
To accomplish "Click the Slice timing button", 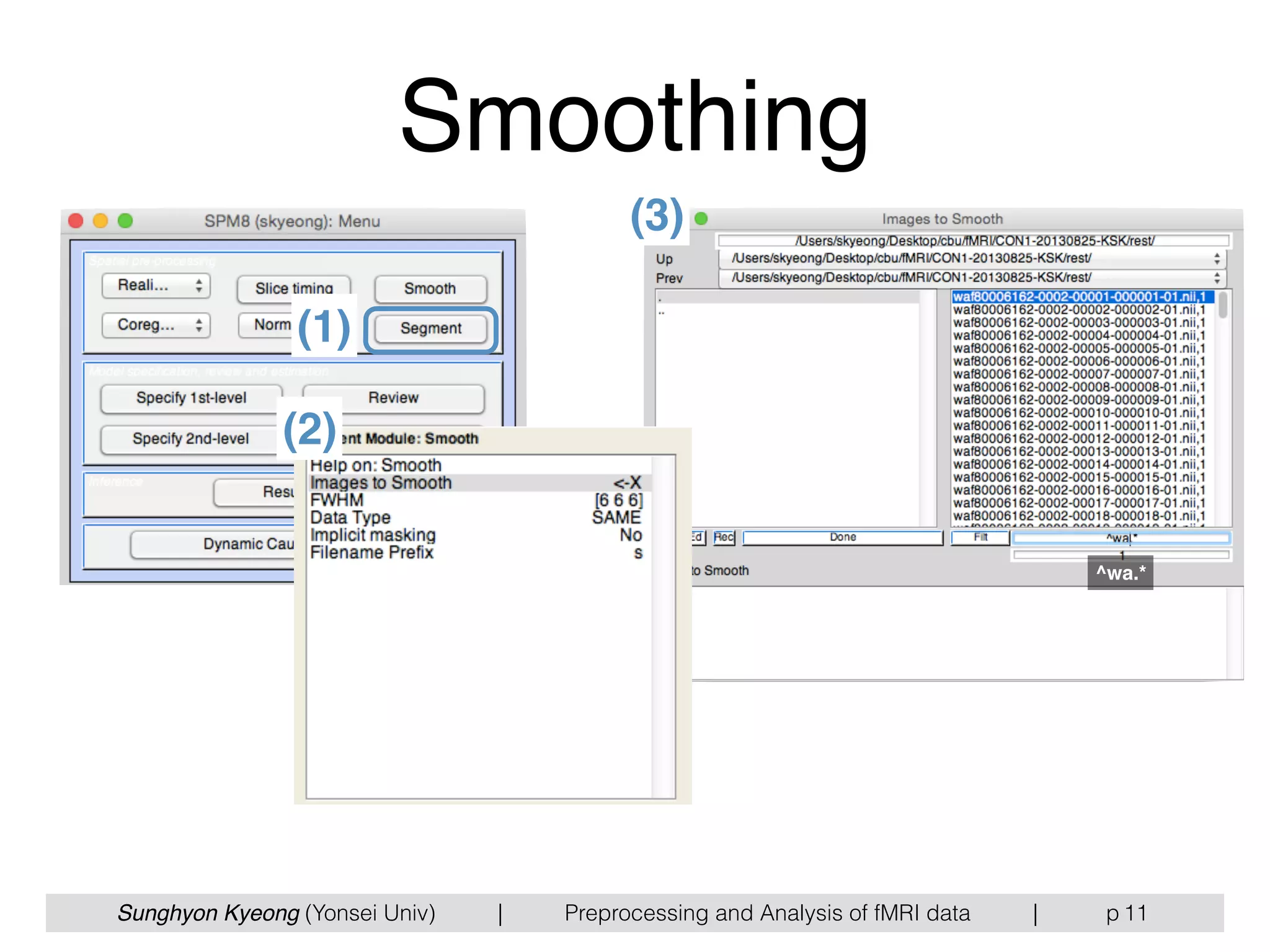I will point(294,288).
